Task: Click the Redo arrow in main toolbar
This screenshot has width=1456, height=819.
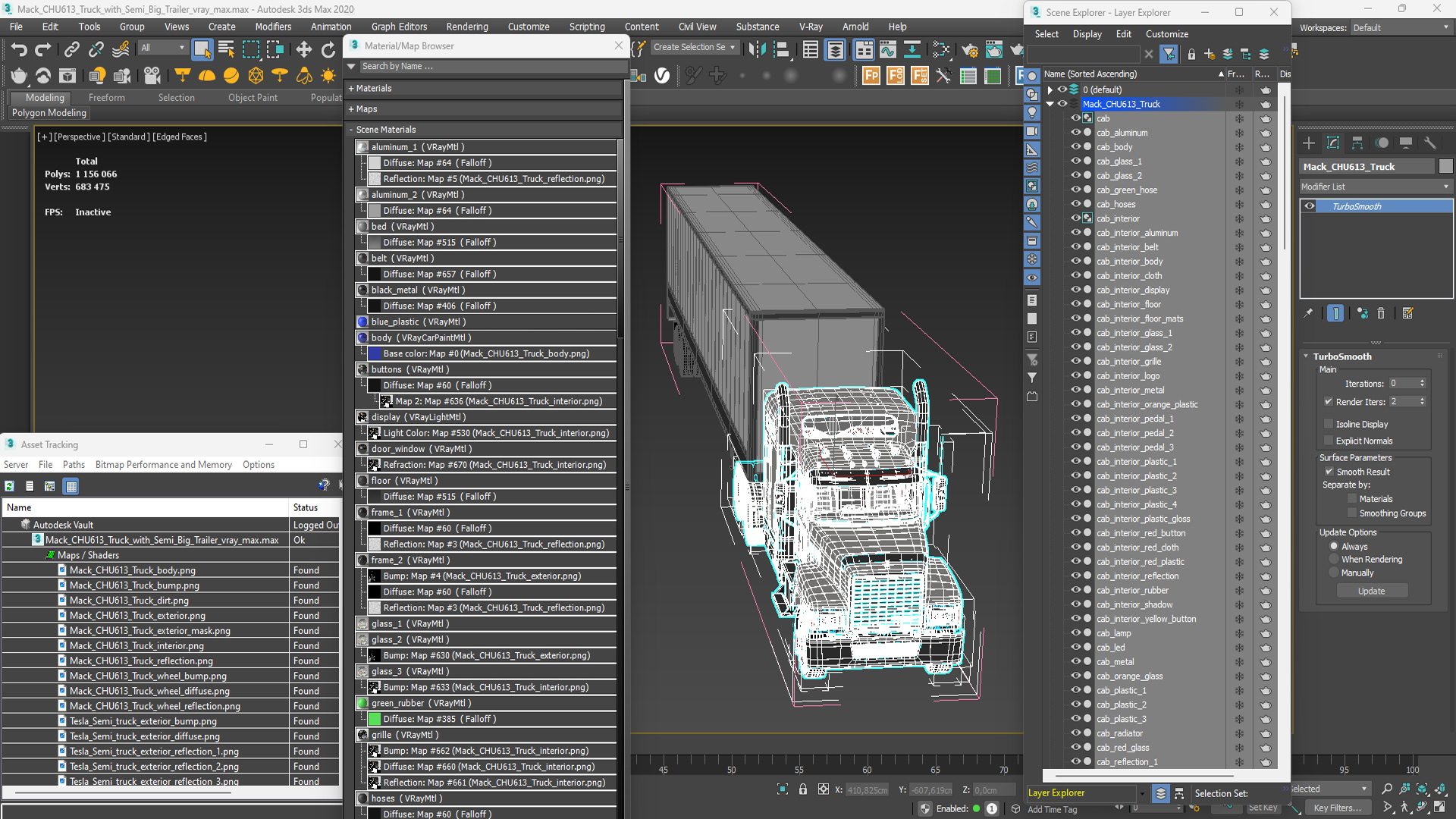Action: (x=43, y=50)
